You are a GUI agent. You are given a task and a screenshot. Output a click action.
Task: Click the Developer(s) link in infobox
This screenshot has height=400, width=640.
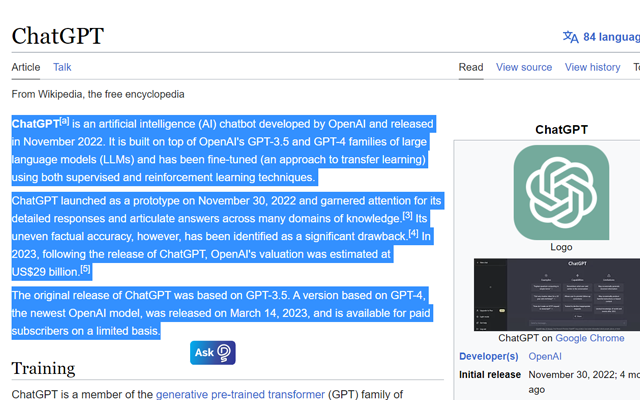pyautogui.click(x=489, y=356)
